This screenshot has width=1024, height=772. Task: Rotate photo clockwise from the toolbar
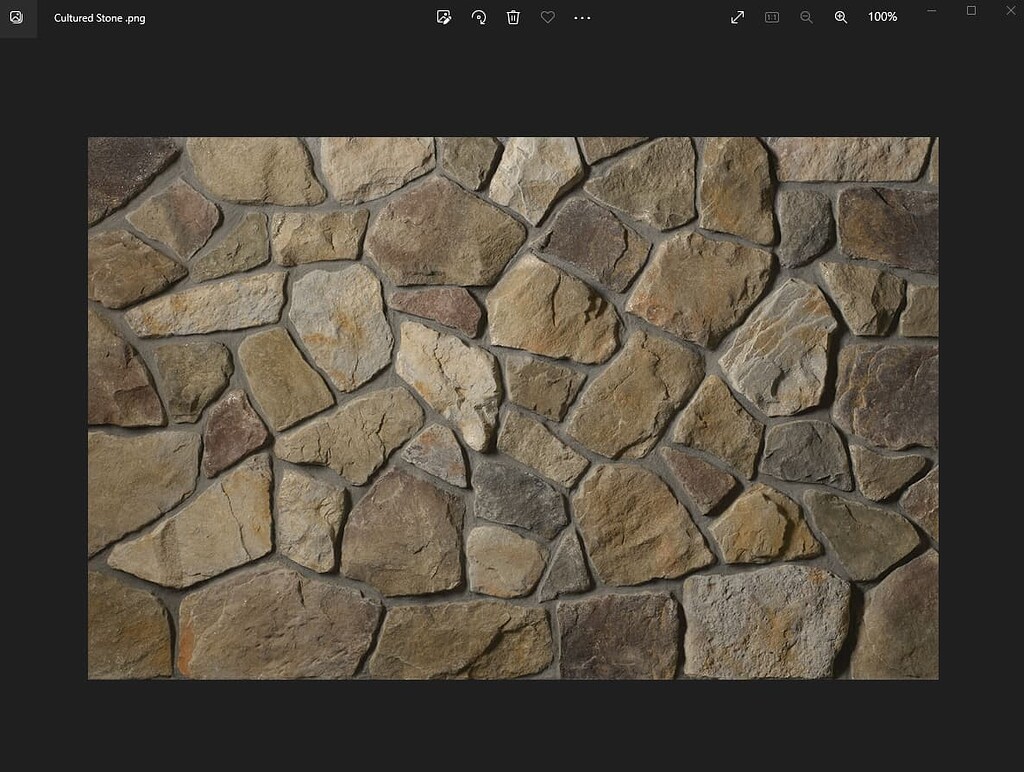478,17
